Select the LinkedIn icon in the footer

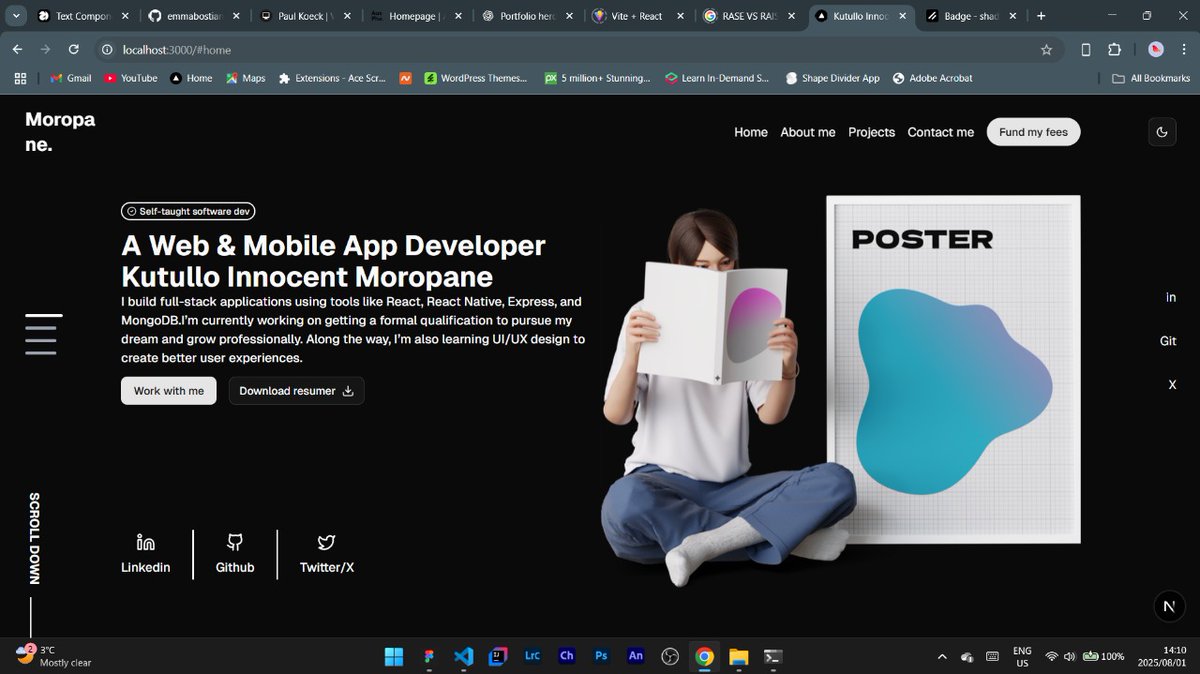click(x=145, y=541)
